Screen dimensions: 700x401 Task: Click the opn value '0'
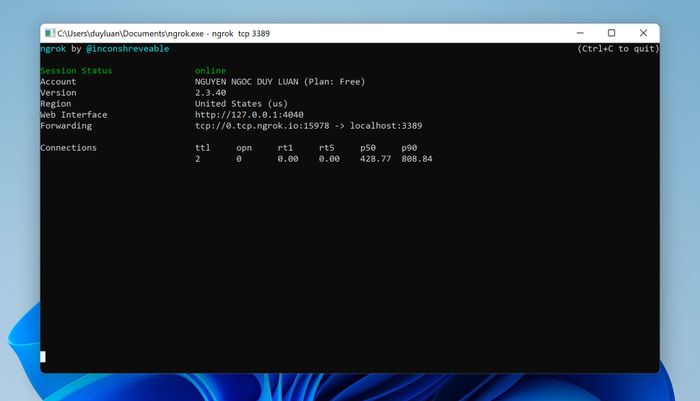point(239,159)
